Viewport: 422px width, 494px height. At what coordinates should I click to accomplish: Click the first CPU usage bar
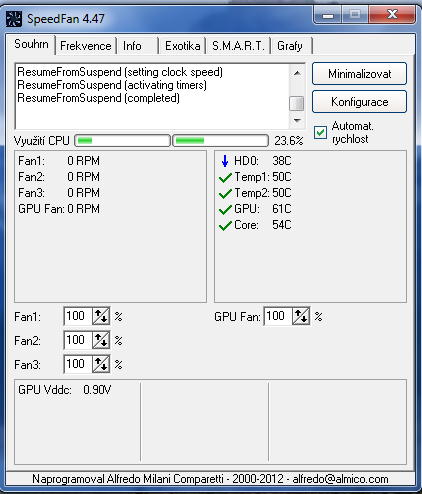click(x=122, y=141)
